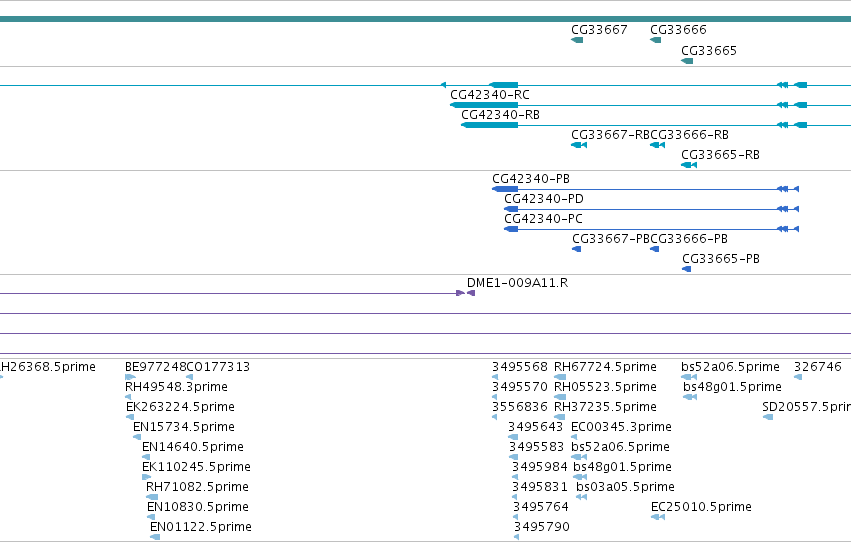Image resolution: width=851 pixels, height=542 pixels.
Task: Select the CG33665-RB transcript label
Action: 720,155
